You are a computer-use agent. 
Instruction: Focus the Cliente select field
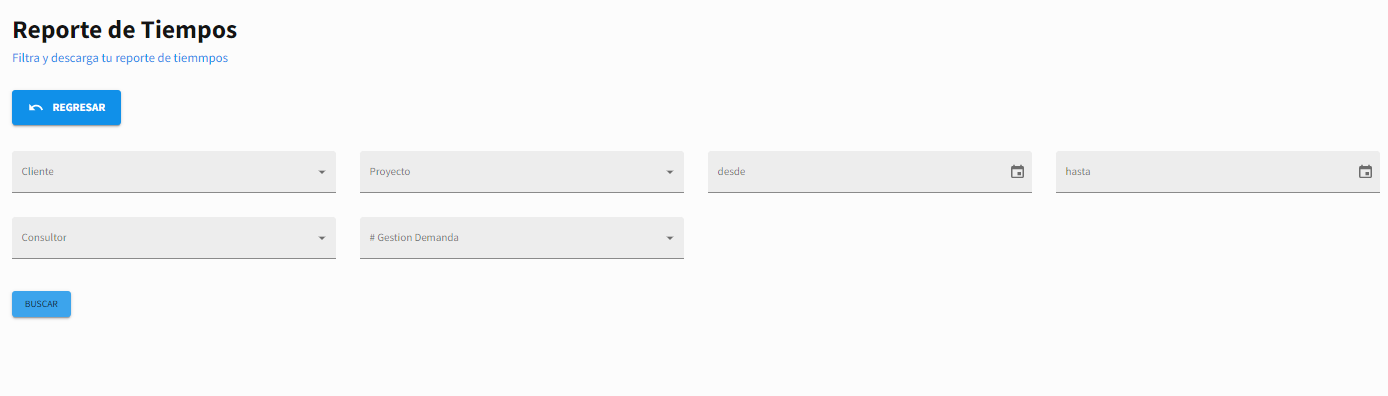(174, 172)
